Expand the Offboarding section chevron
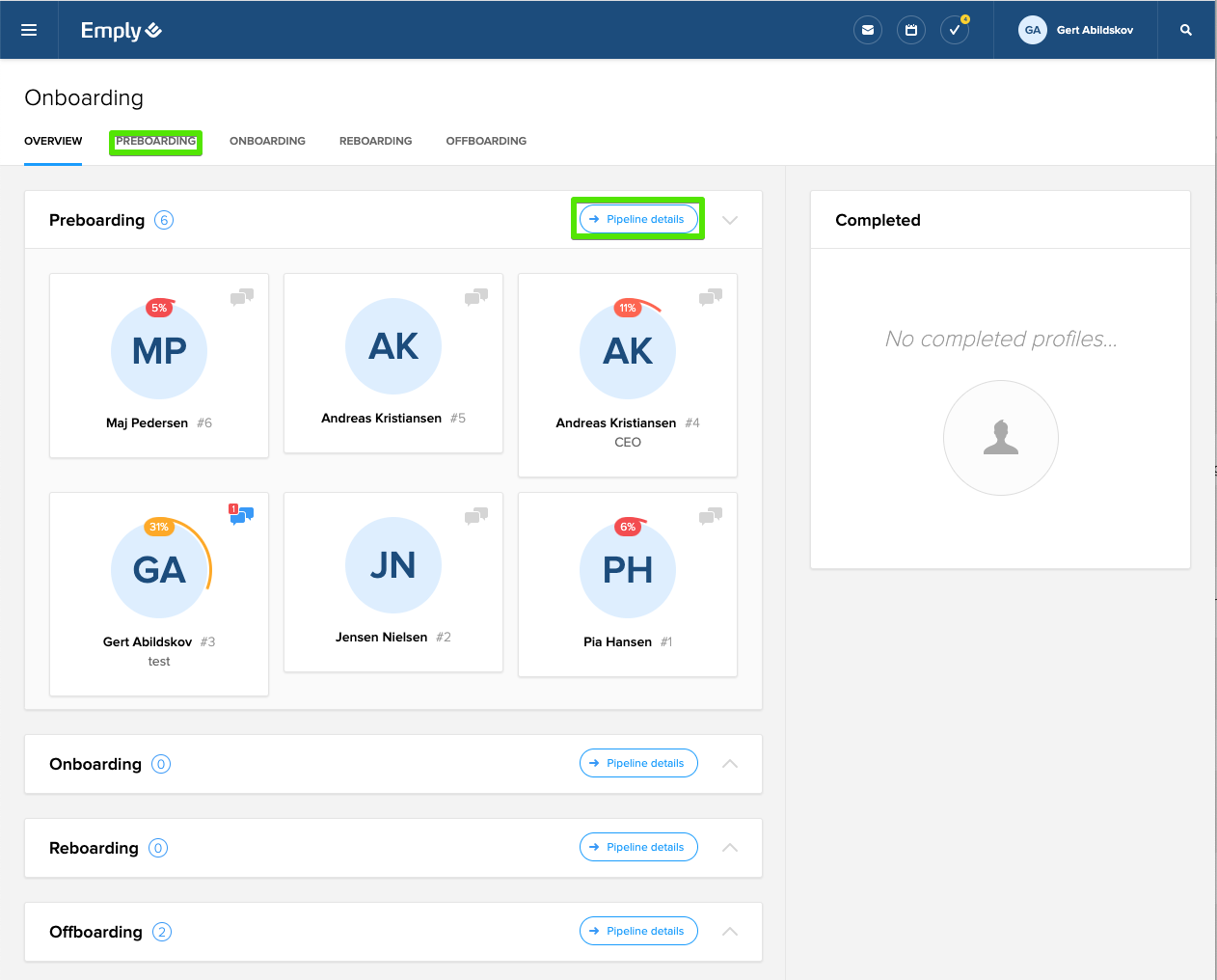This screenshot has height=980, width=1217. pyautogui.click(x=730, y=932)
